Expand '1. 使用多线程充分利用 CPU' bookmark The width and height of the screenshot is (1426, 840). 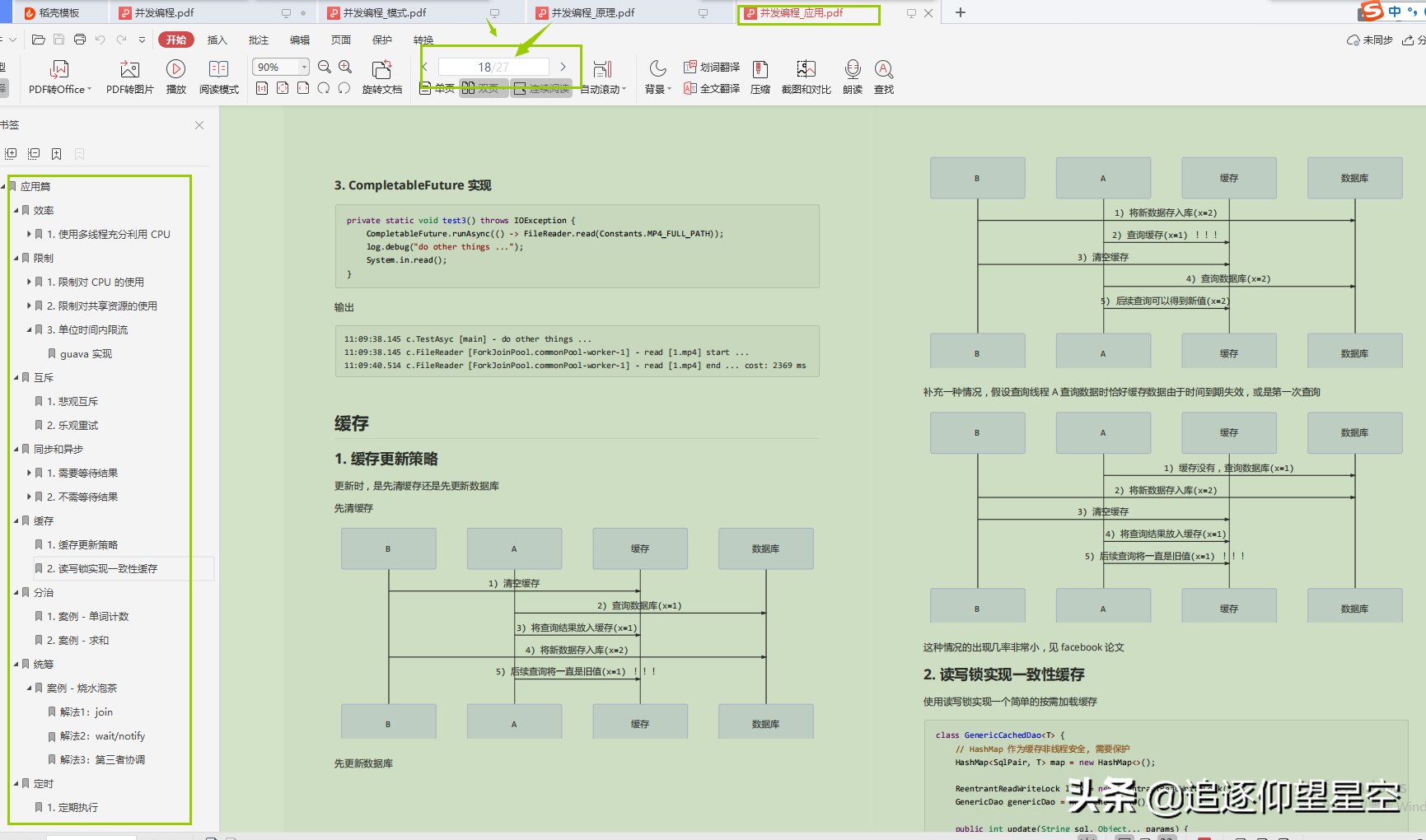tap(29, 235)
